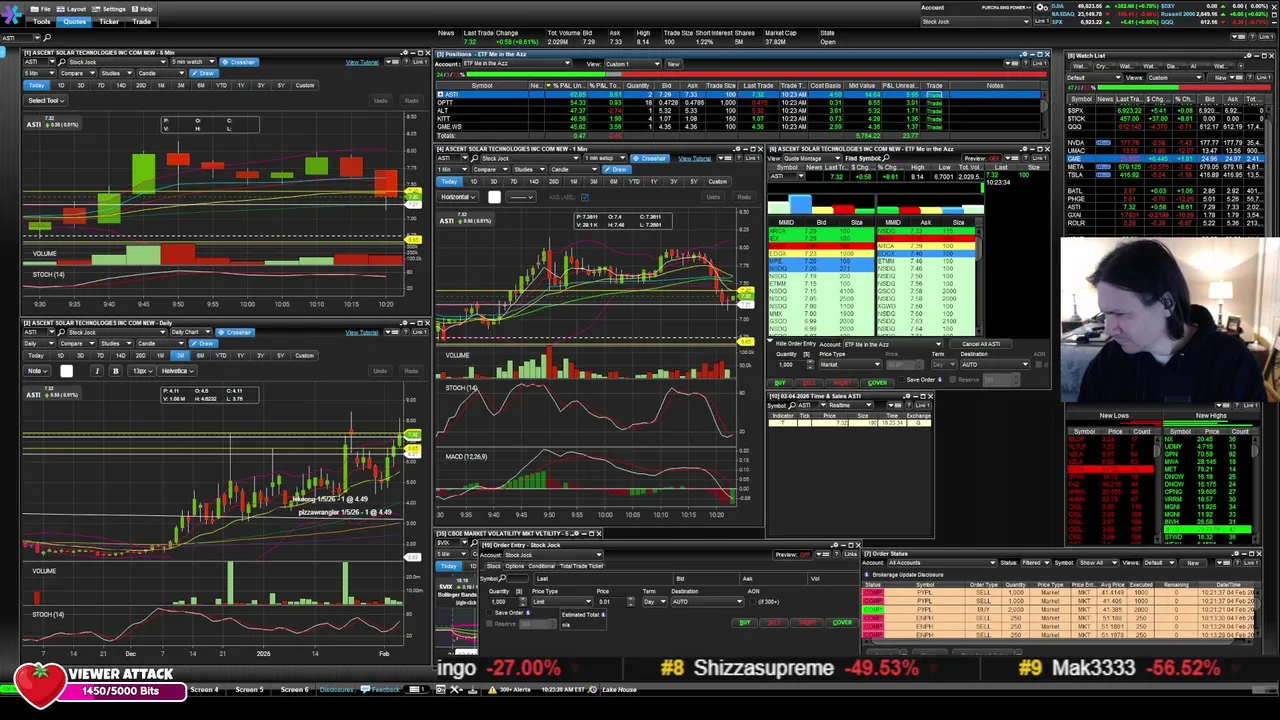The width and height of the screenshot is (1280, 720).
Task: Toggle Crosshair in the 1 Min chart window
Action: [652, 158]
